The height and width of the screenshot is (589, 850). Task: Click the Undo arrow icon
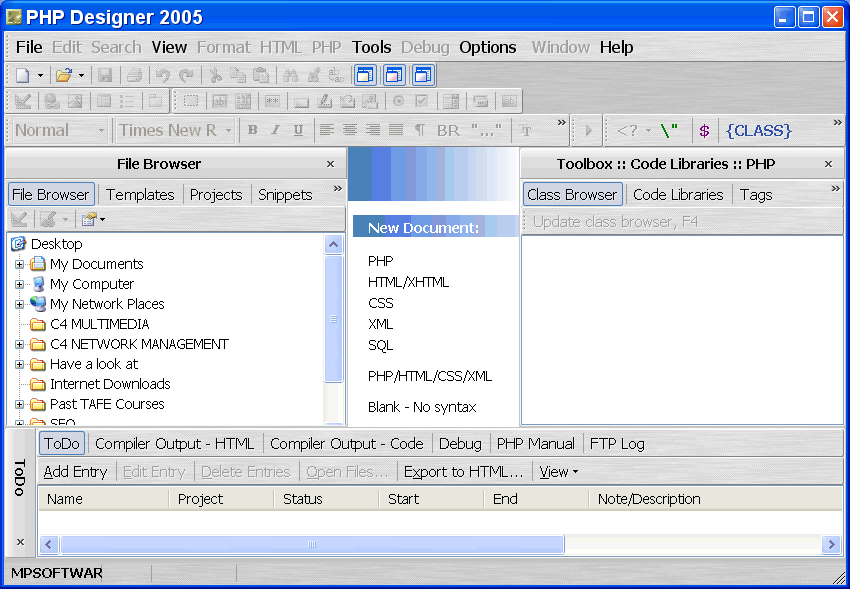163,75
